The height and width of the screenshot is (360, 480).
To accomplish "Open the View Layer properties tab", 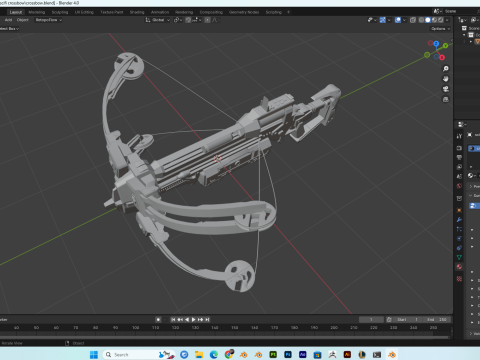I will pyautogui.click(x=459, y=167).
